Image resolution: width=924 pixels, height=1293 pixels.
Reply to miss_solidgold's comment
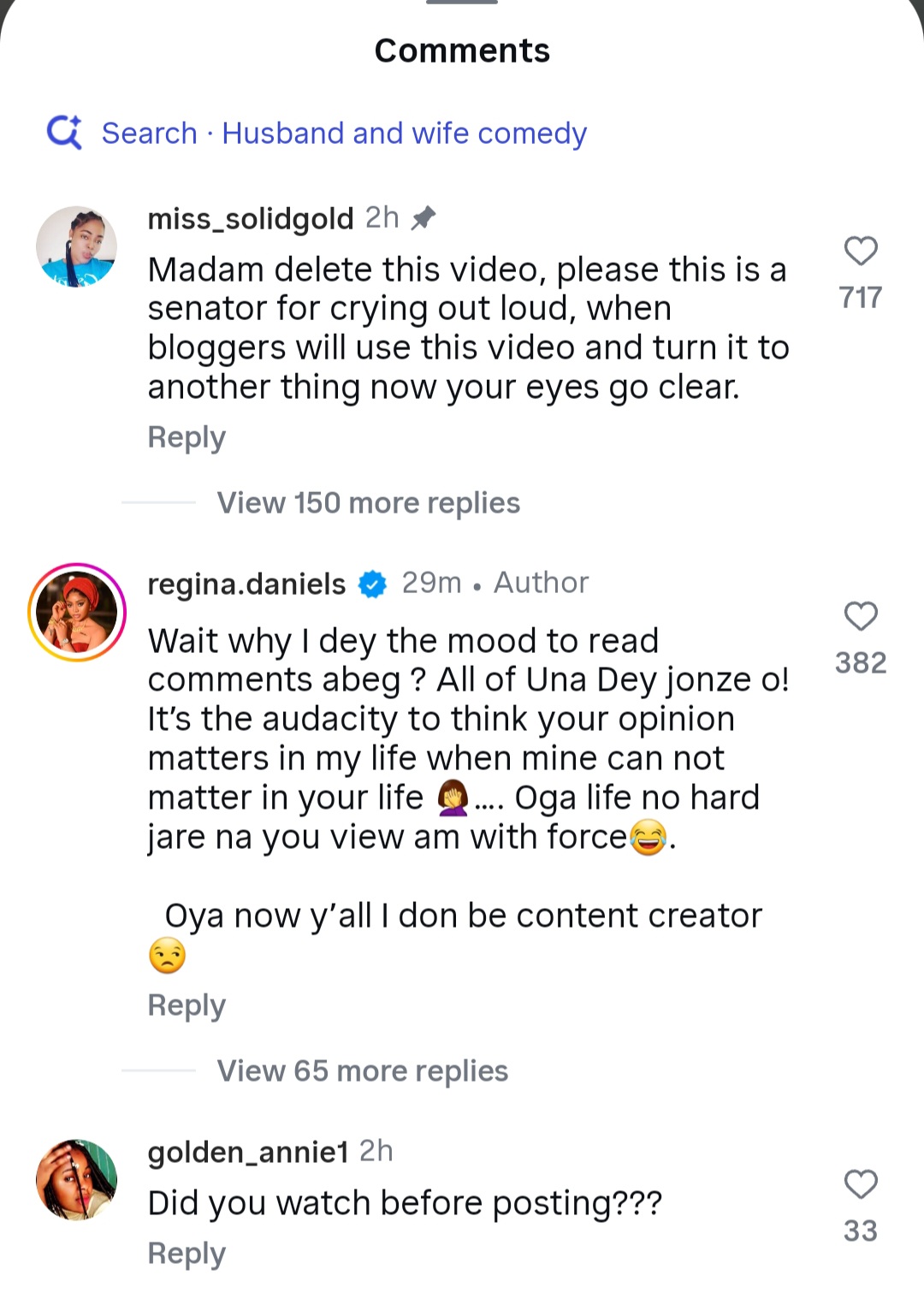tap(187, 437)
